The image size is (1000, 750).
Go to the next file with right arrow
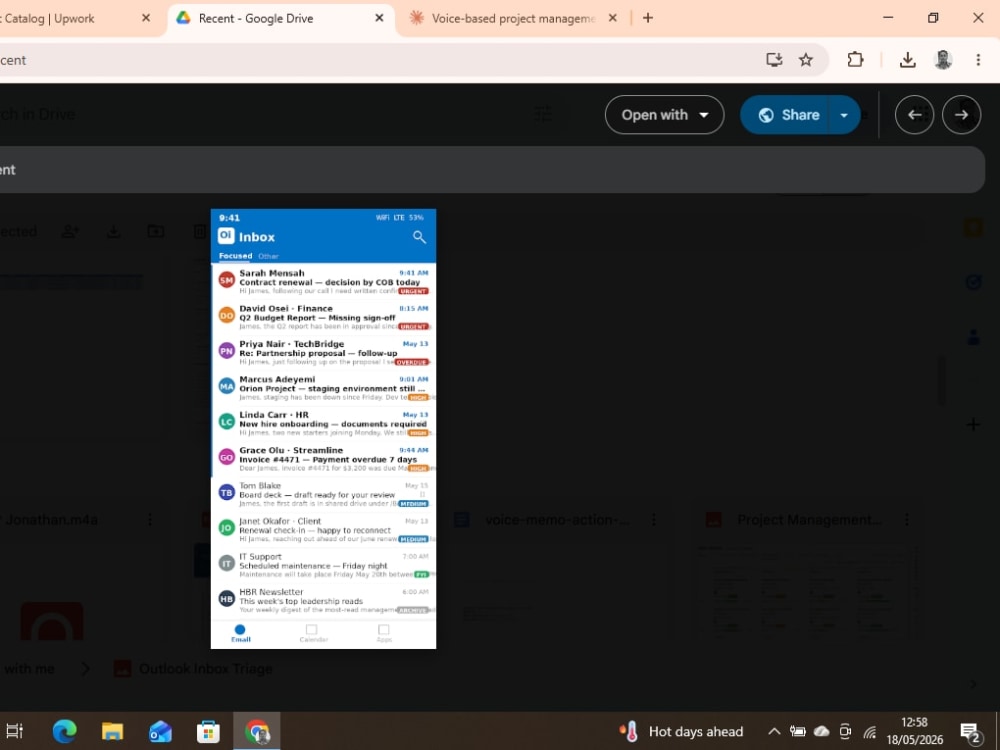click(961, 115)
